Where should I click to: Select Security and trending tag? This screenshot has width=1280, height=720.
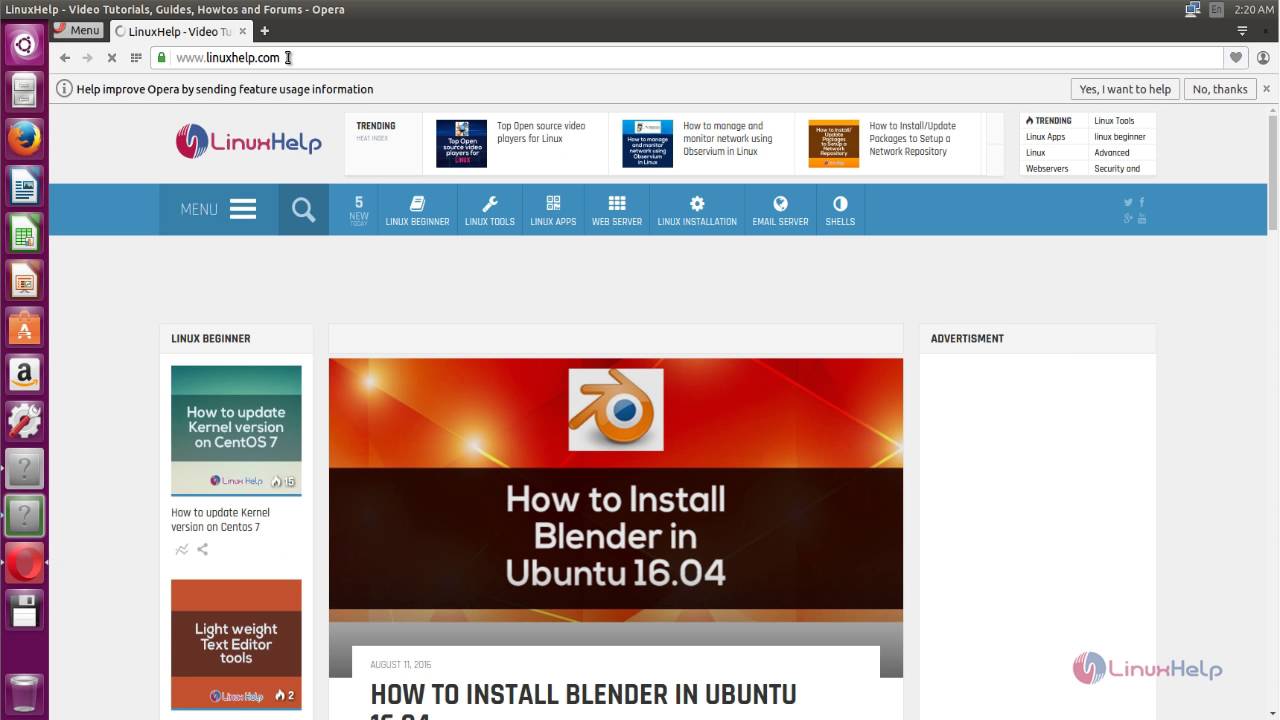coord(1117,169)
